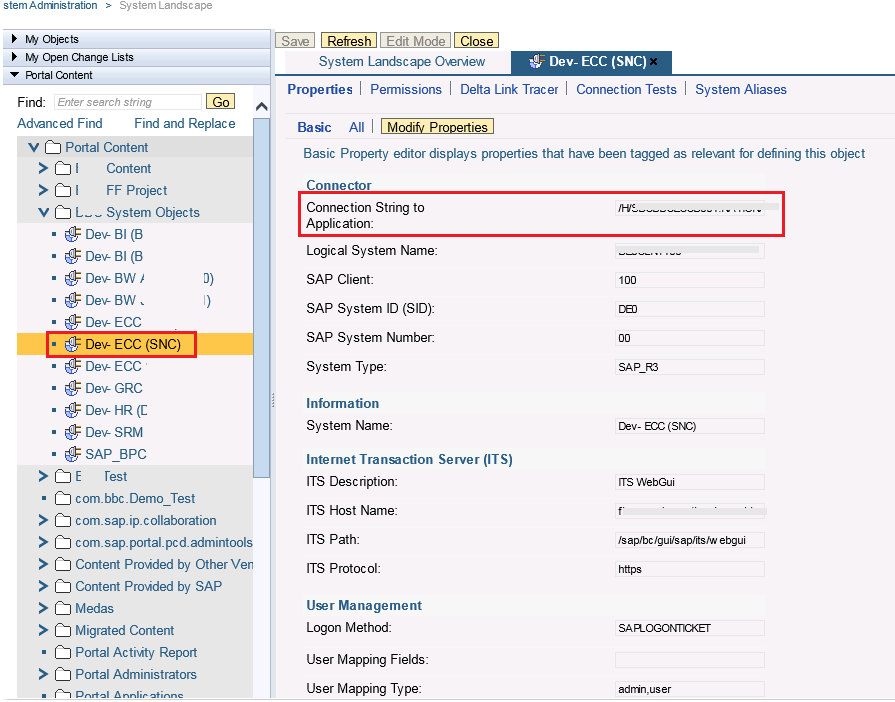The width and height of the screenshot is (895, 702).
Task: Click the SAP Client value field
Action: pos(689,280)
